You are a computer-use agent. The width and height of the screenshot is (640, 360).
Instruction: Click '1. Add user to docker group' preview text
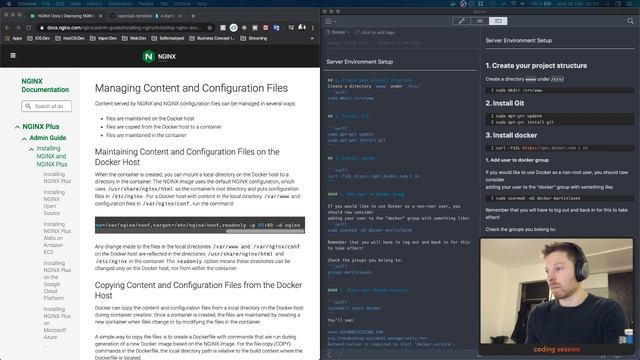517,160
